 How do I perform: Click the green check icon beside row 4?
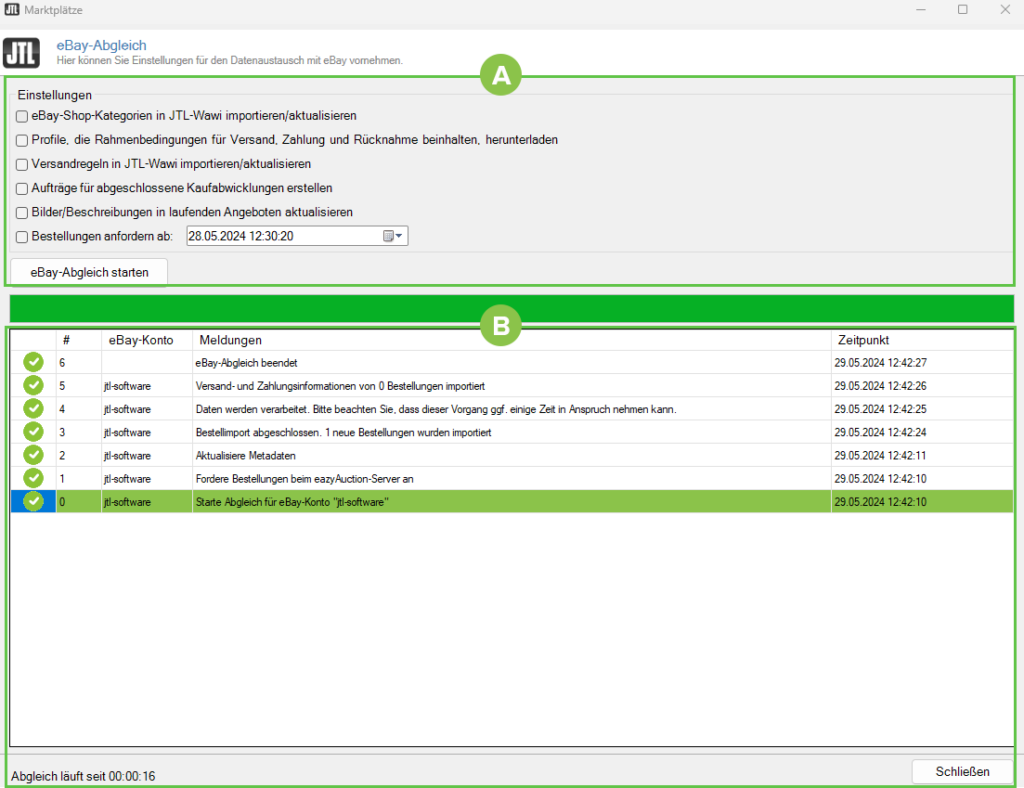33,408
